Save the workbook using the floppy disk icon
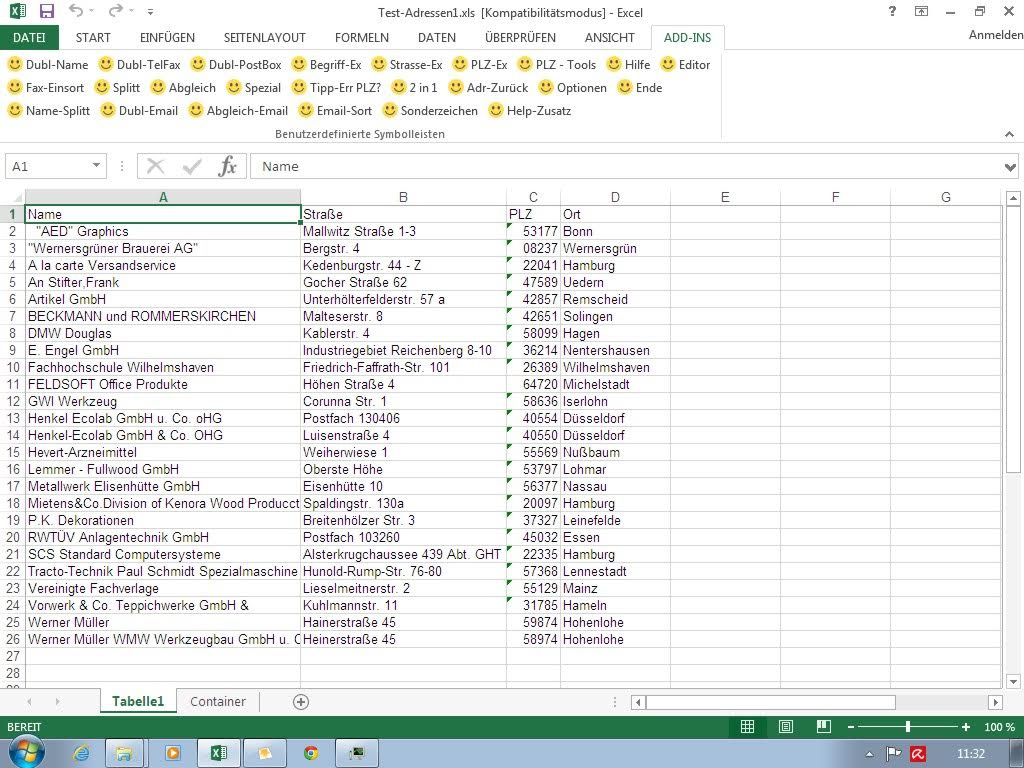This screenshot has width=1024, height=768. pyautogui.click(x=46, y=12)
